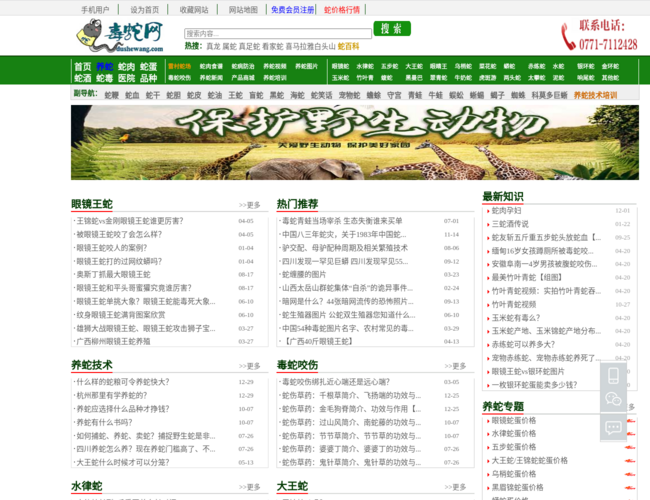
Task: Focus the search keyword input field
Action: pos(289,33)
